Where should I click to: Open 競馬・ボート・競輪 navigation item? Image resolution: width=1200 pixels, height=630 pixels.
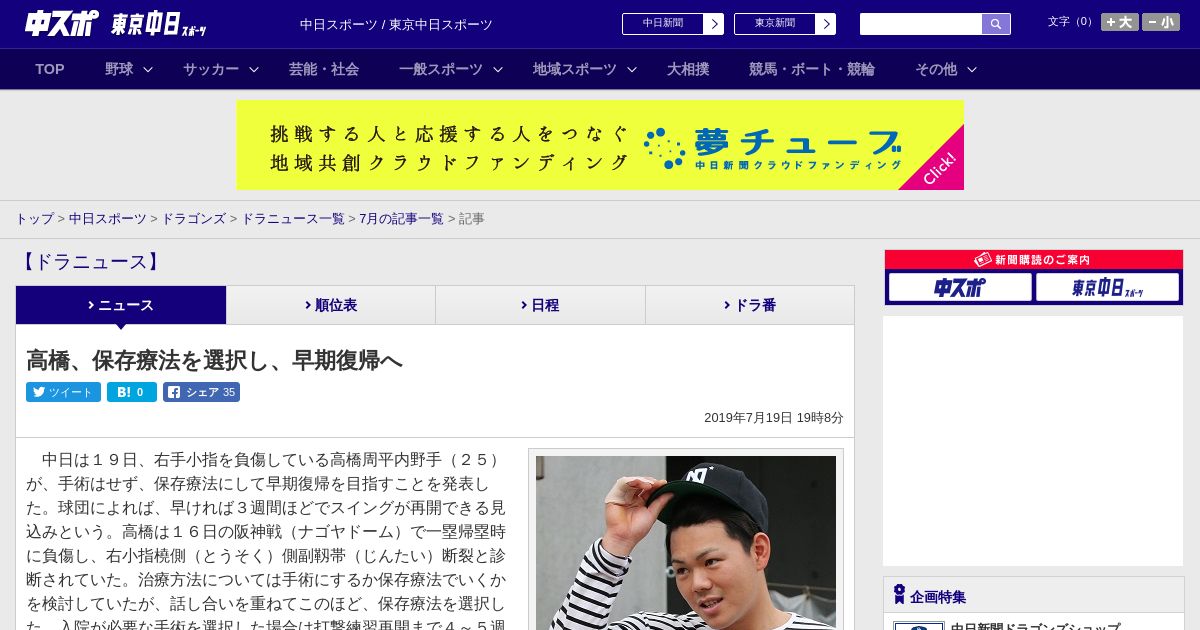coord(812,69)
